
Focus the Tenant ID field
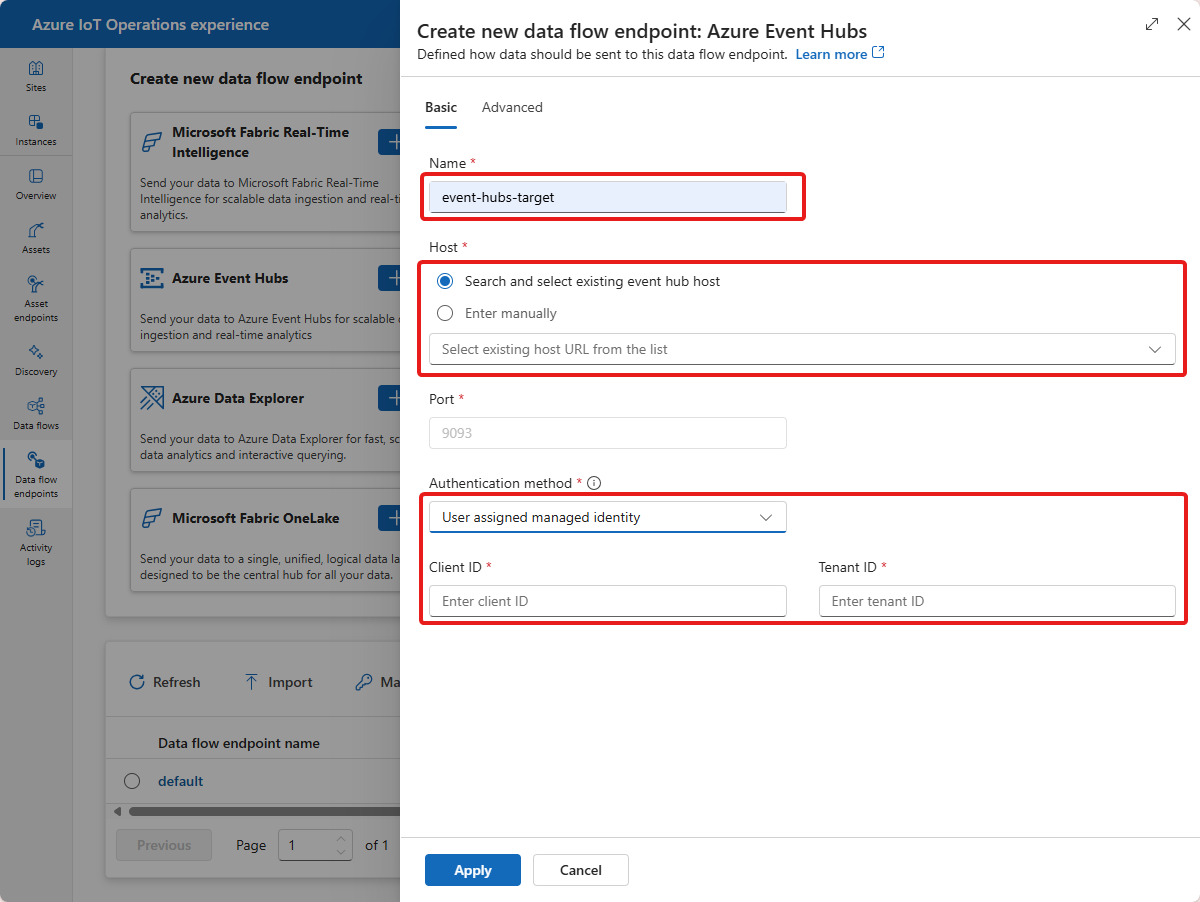997,601
